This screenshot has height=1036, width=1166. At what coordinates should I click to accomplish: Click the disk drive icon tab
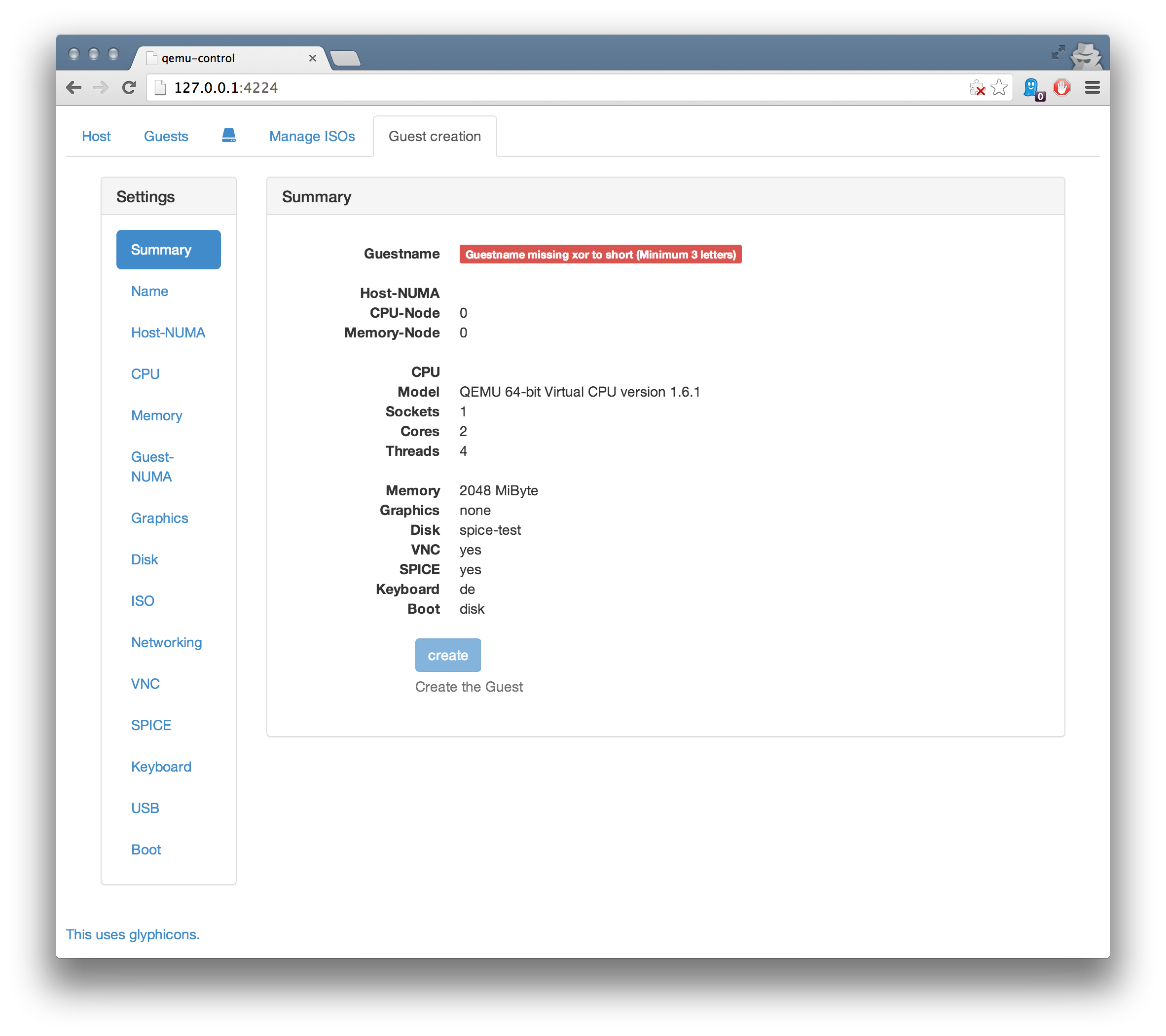tap(228, 136)
